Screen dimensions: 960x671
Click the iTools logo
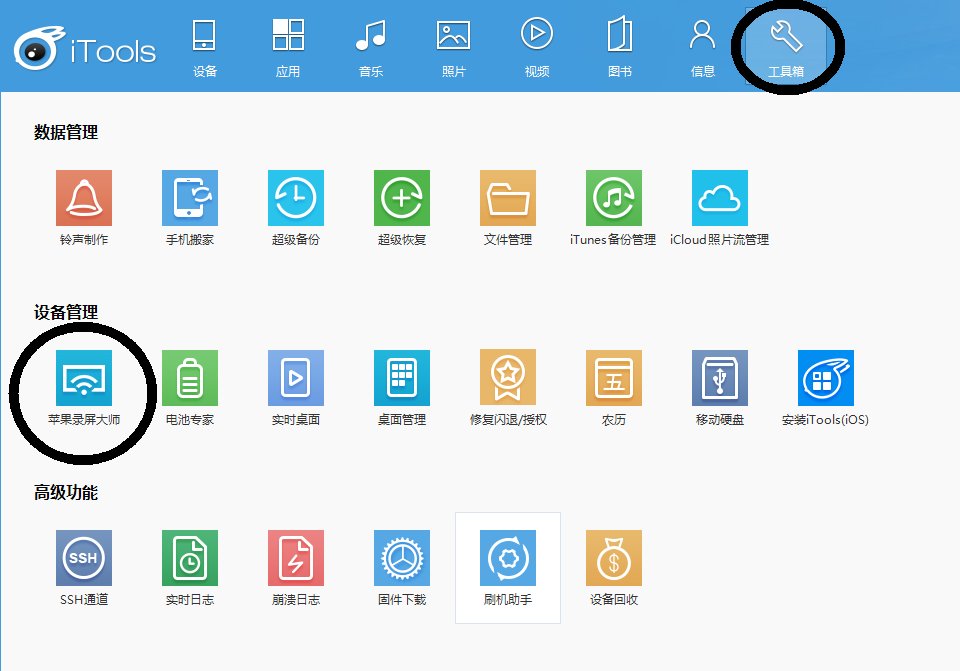(85, 48)
